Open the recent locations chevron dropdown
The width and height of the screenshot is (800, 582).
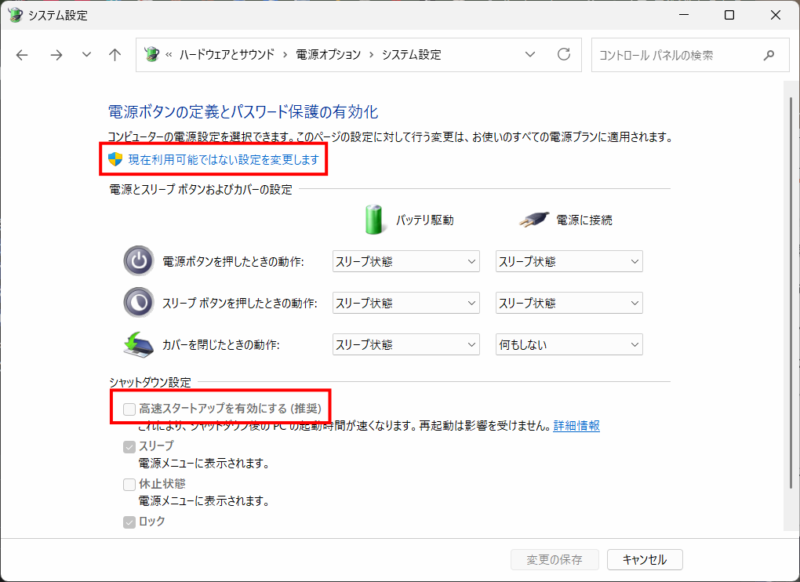(x=86, y=55)
